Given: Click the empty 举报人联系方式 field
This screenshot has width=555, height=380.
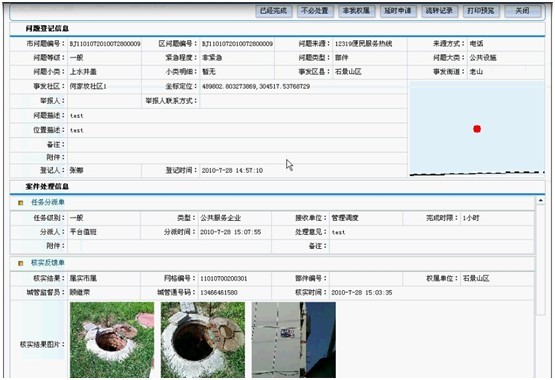Looking at the screenshot, I should (303, 101).
